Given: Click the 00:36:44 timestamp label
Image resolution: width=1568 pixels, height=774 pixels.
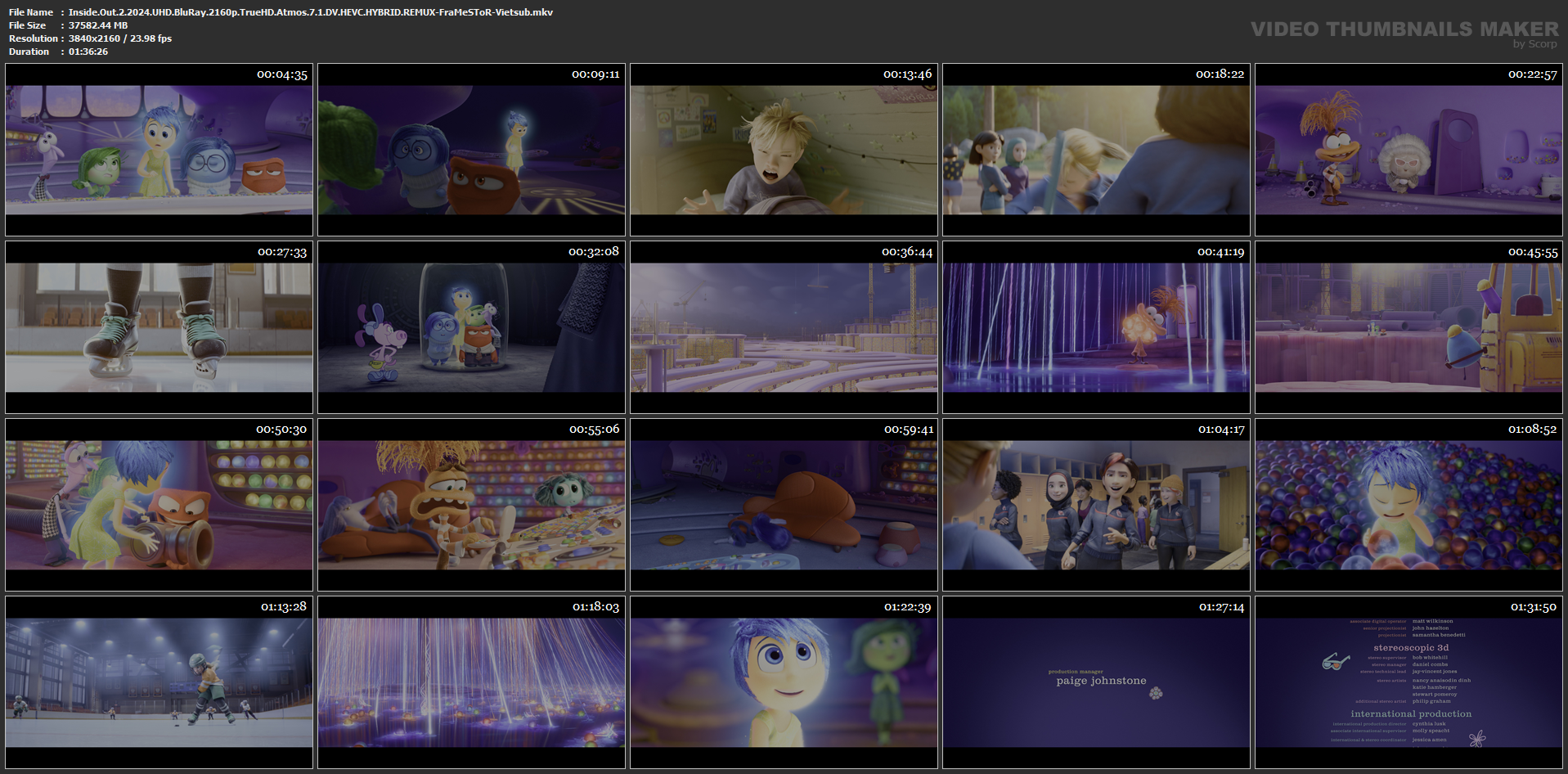Looking at the screenshot, I should [x=907, y=252].
